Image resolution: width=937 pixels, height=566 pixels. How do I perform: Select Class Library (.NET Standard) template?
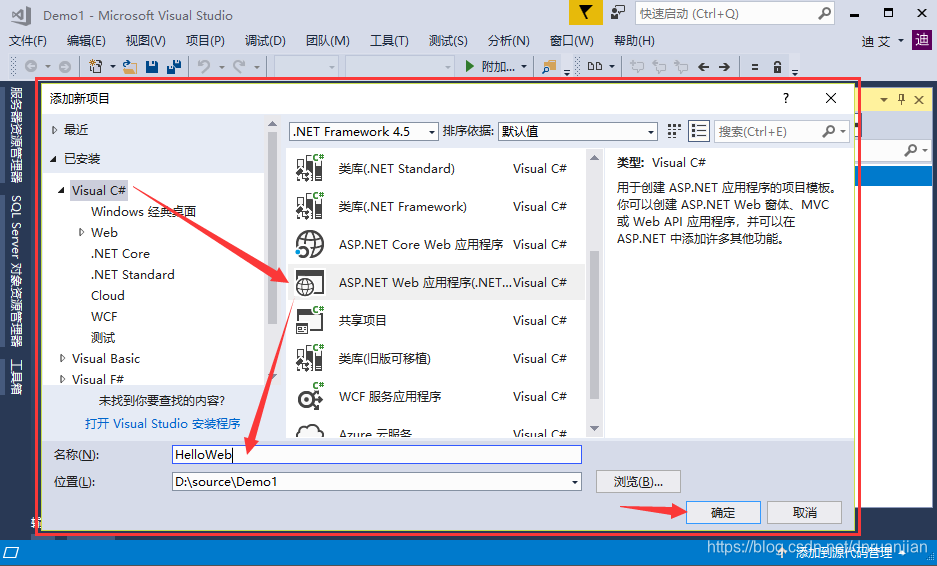pos(436,169)
